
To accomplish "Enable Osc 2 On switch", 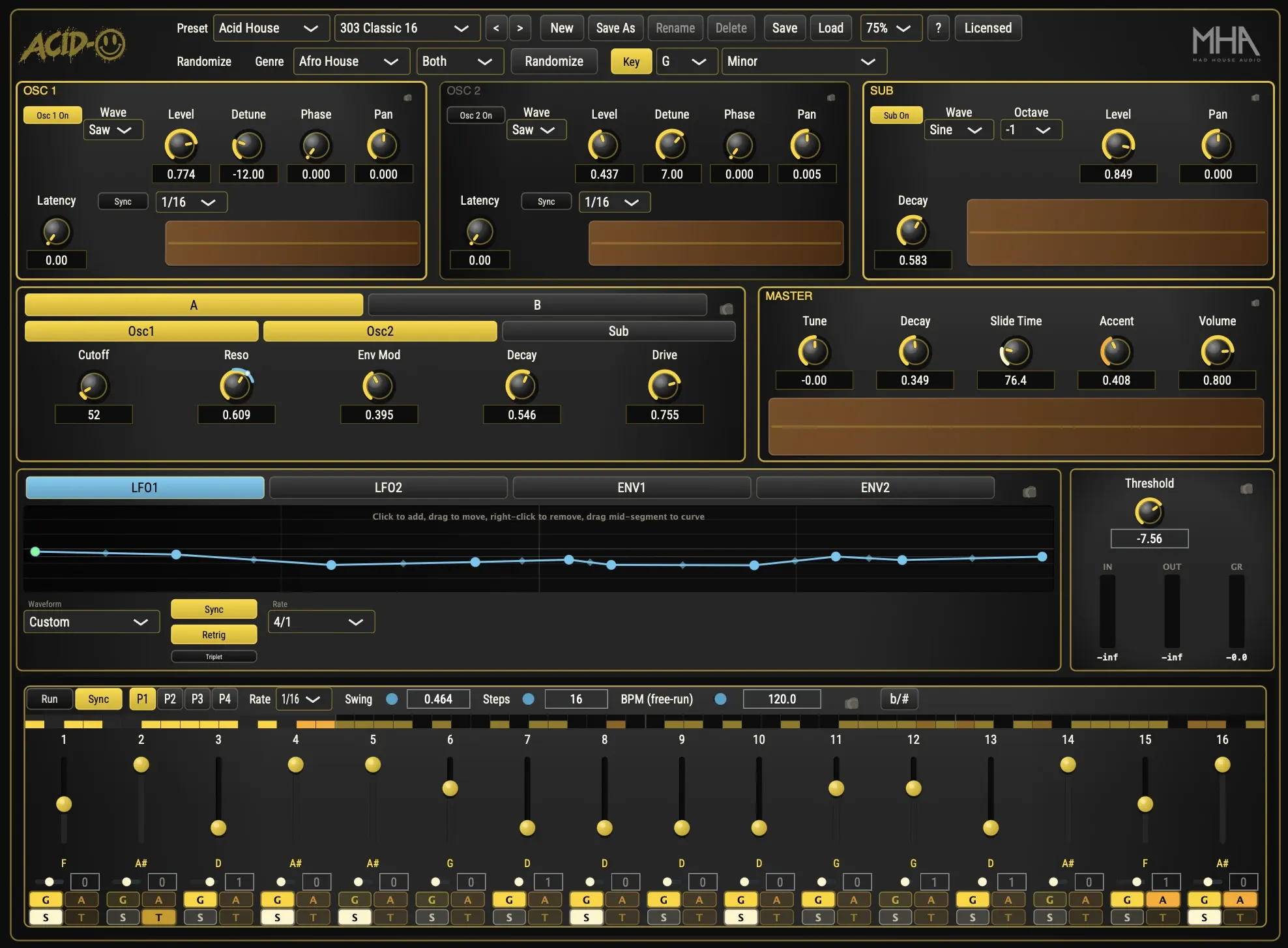I will coord(476,115).
